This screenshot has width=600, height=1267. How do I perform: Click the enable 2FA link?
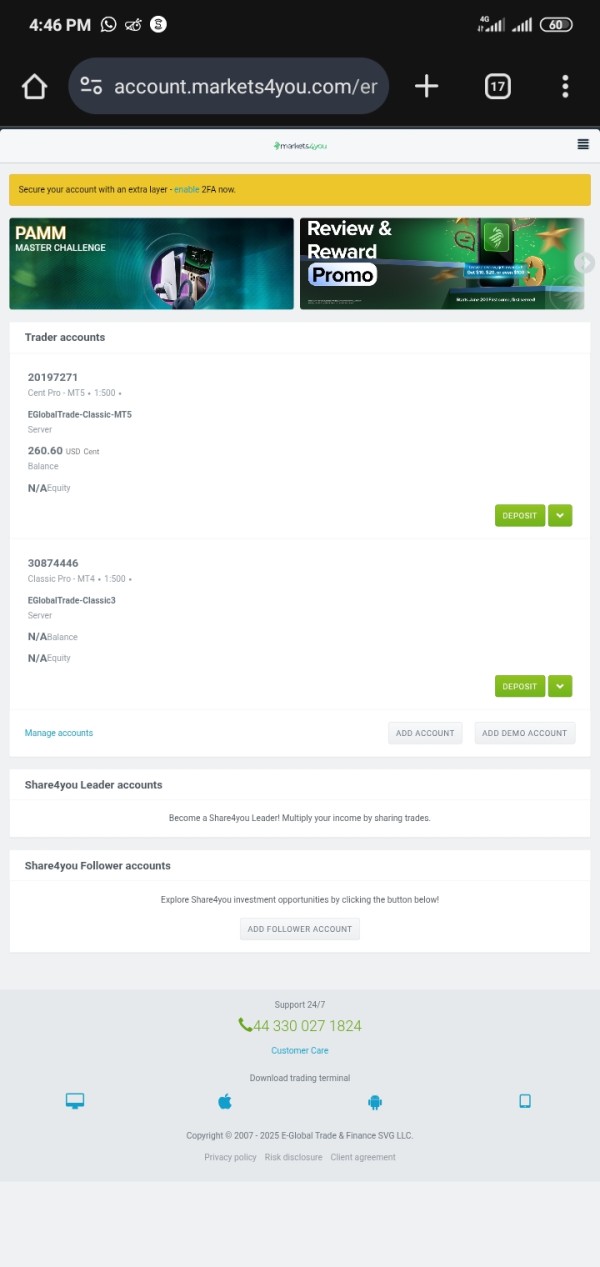click(187, 189)
